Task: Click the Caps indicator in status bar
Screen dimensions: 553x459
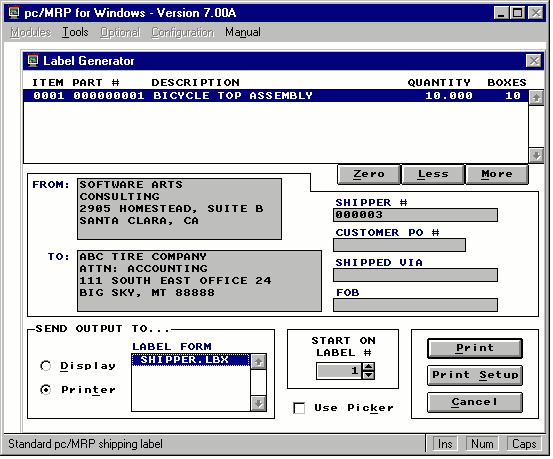Action: point(524,444)
